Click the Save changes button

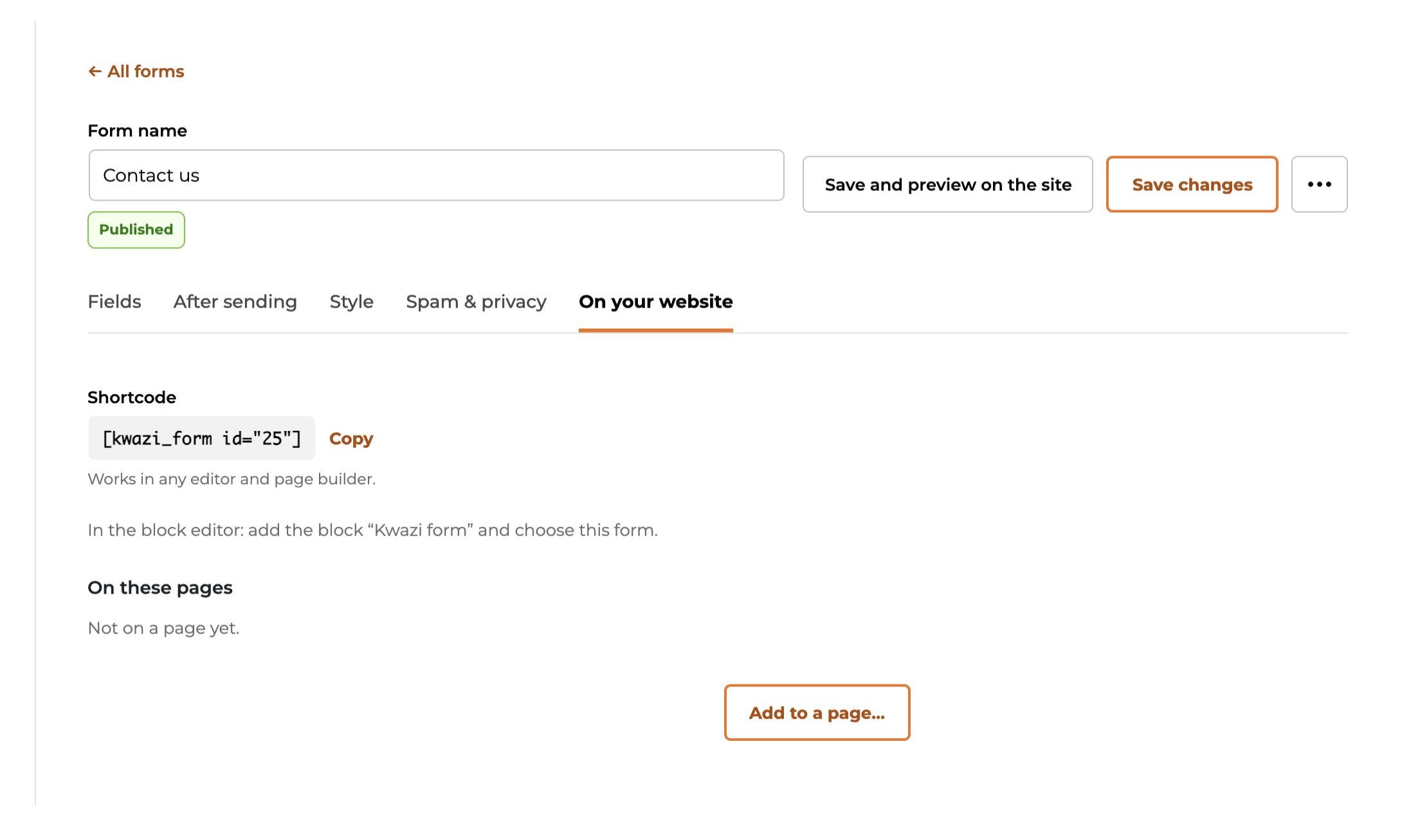point(1192,184)
